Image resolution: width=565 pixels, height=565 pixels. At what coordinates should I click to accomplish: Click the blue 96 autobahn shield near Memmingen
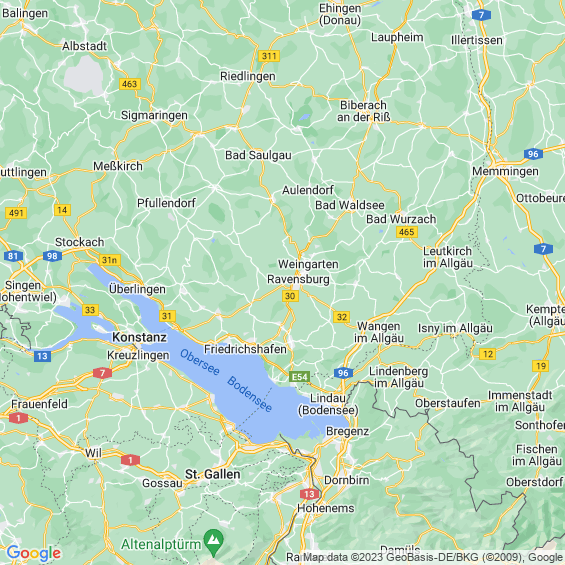533,154
